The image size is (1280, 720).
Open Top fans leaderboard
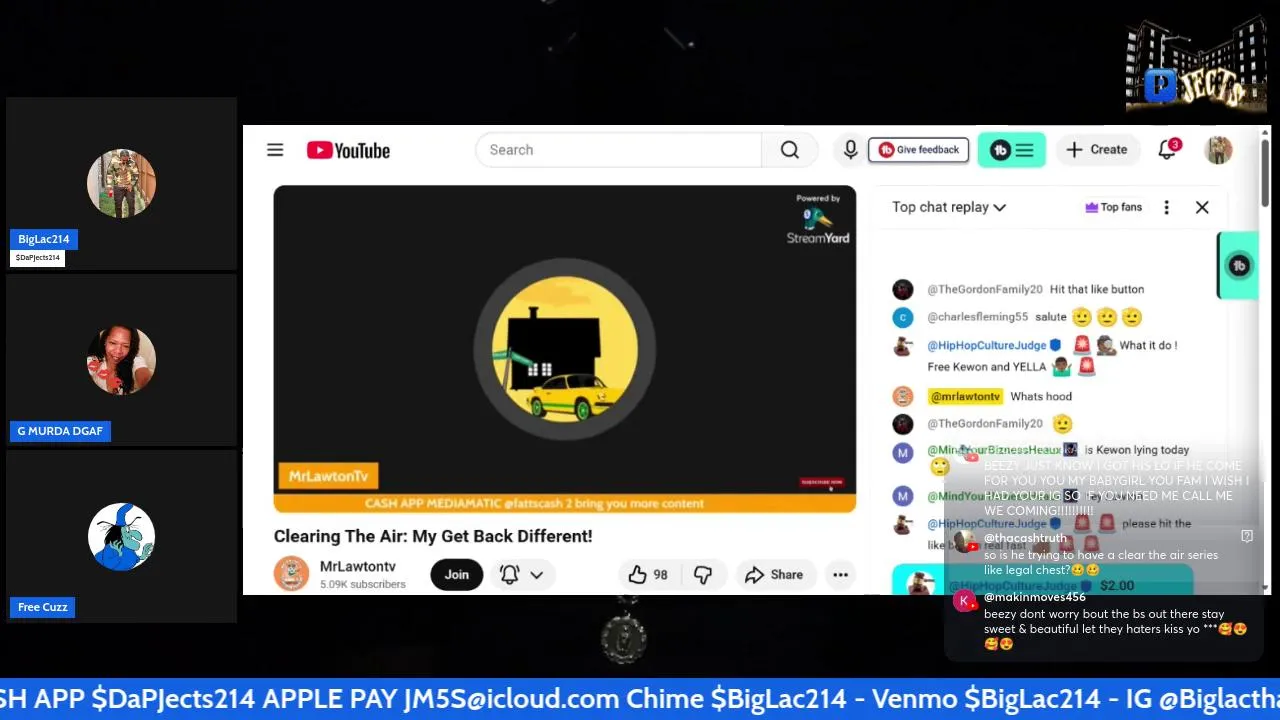(x=1113, y=207)
